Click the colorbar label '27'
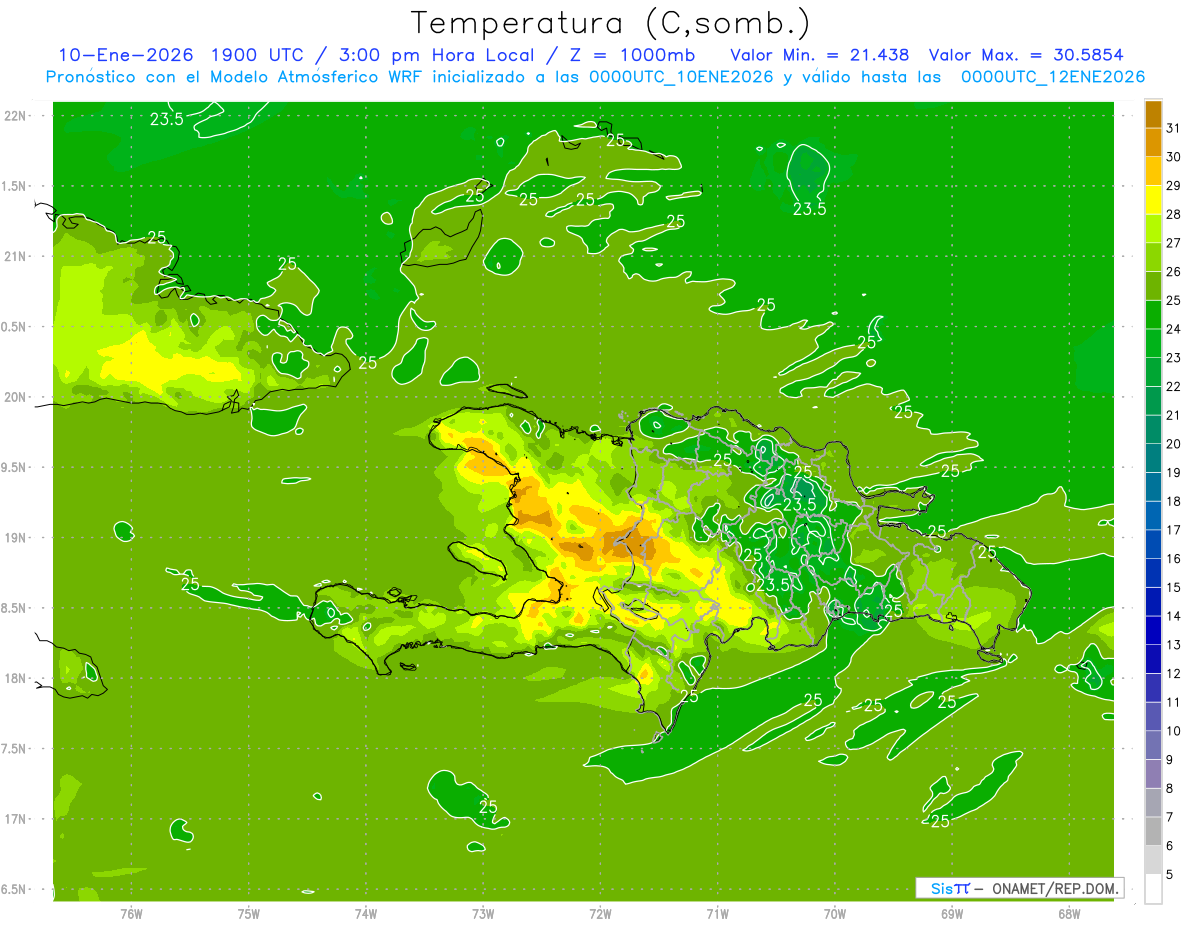 point(1174,243)
